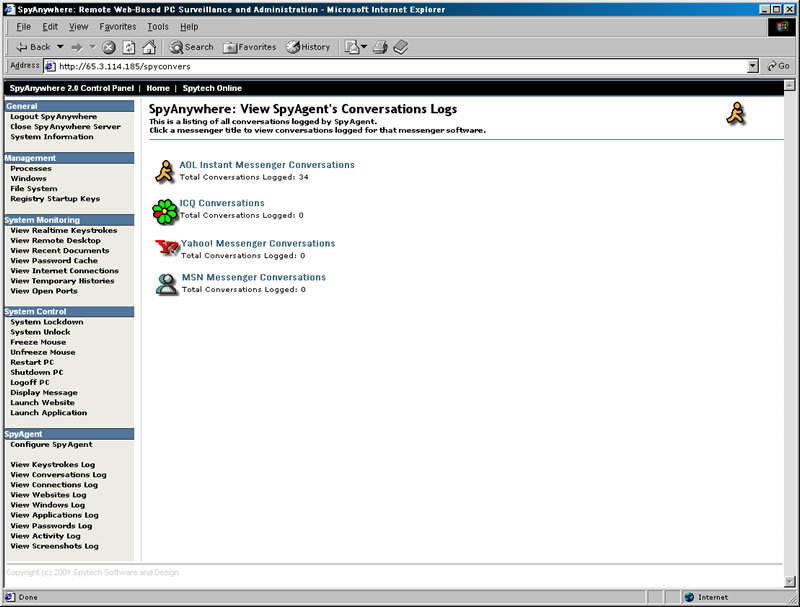Click Restart PC
This screenshot has width=800, height=607.
(32, 362)
